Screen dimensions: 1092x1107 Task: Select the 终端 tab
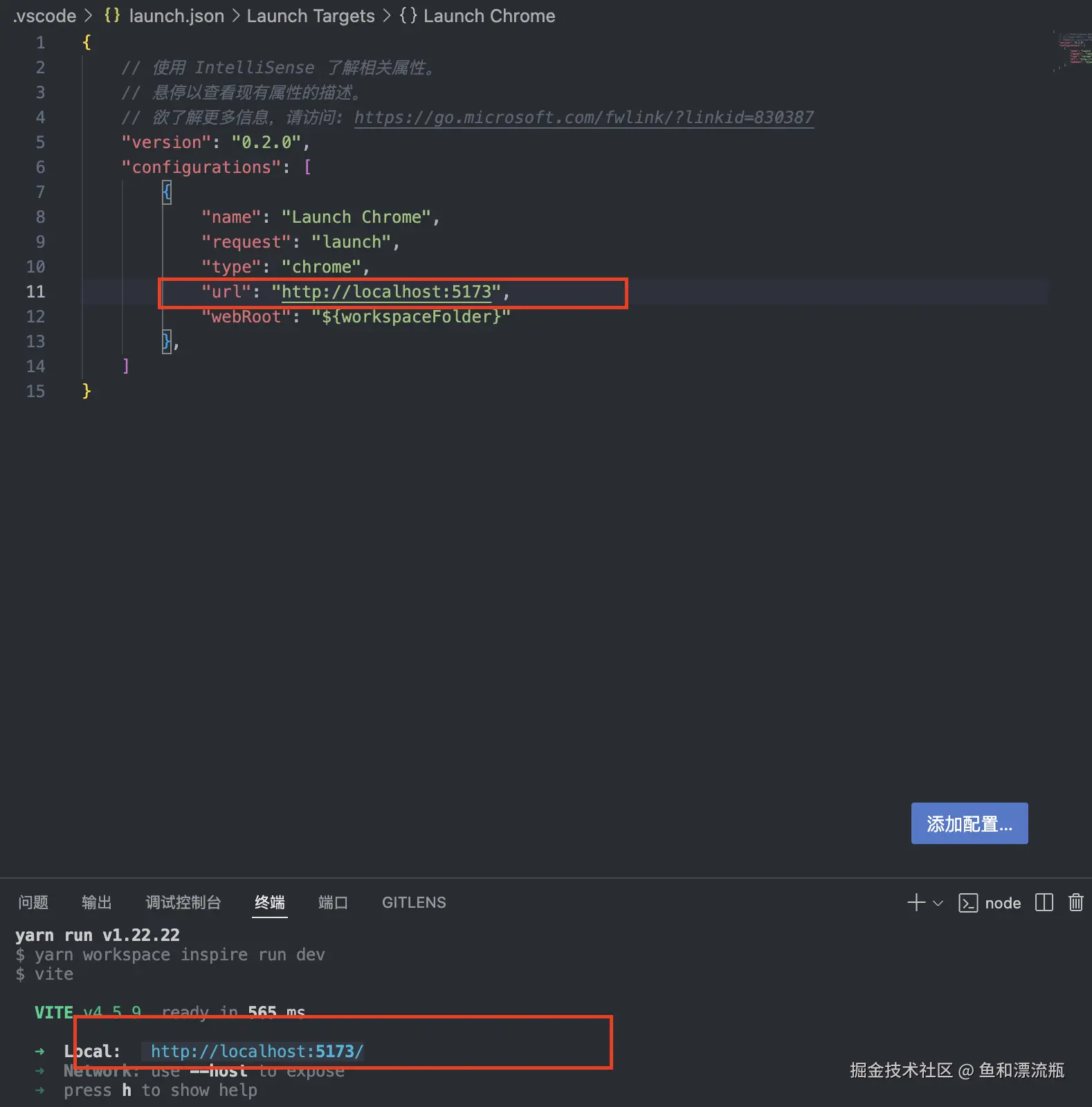point(270,902)
